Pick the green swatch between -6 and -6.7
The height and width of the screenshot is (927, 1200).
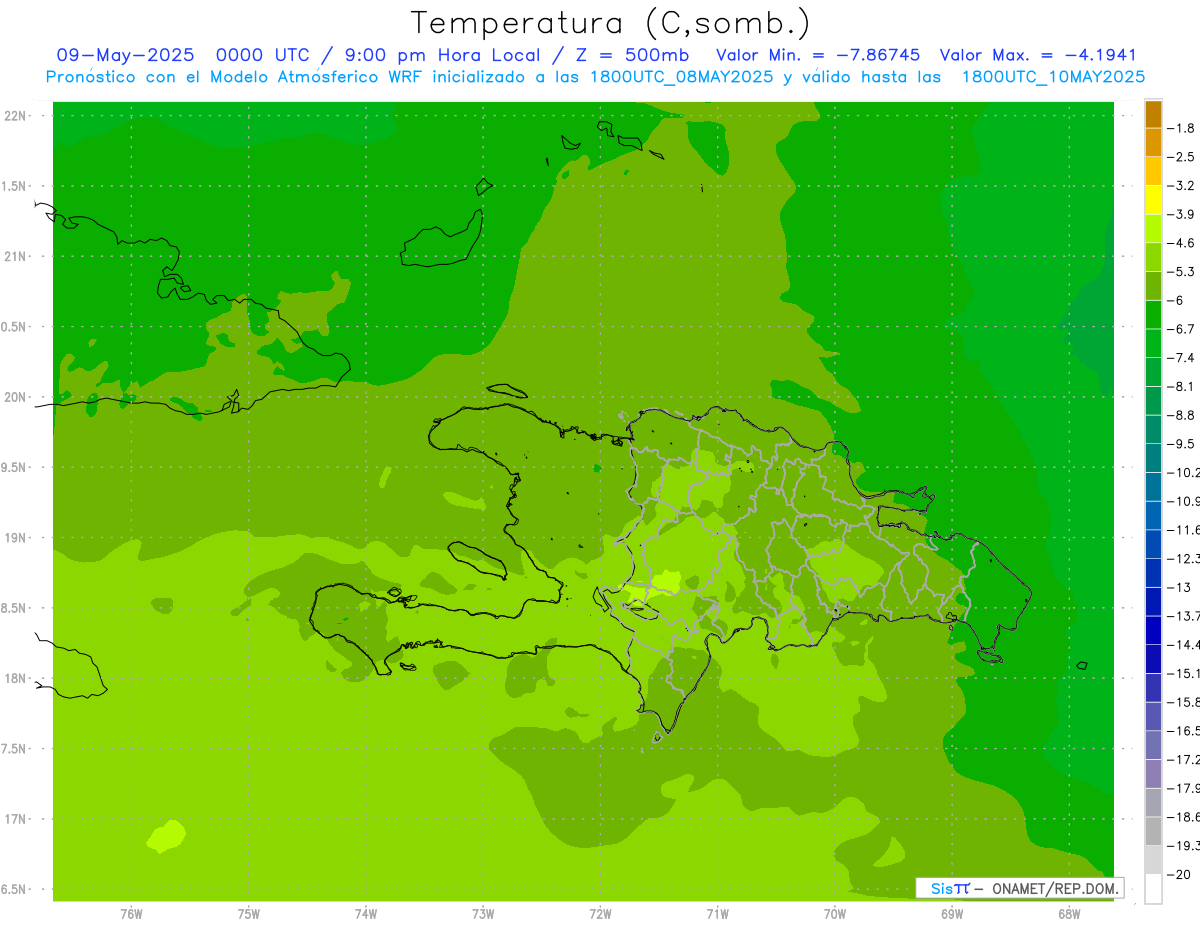coord(1153,315)
